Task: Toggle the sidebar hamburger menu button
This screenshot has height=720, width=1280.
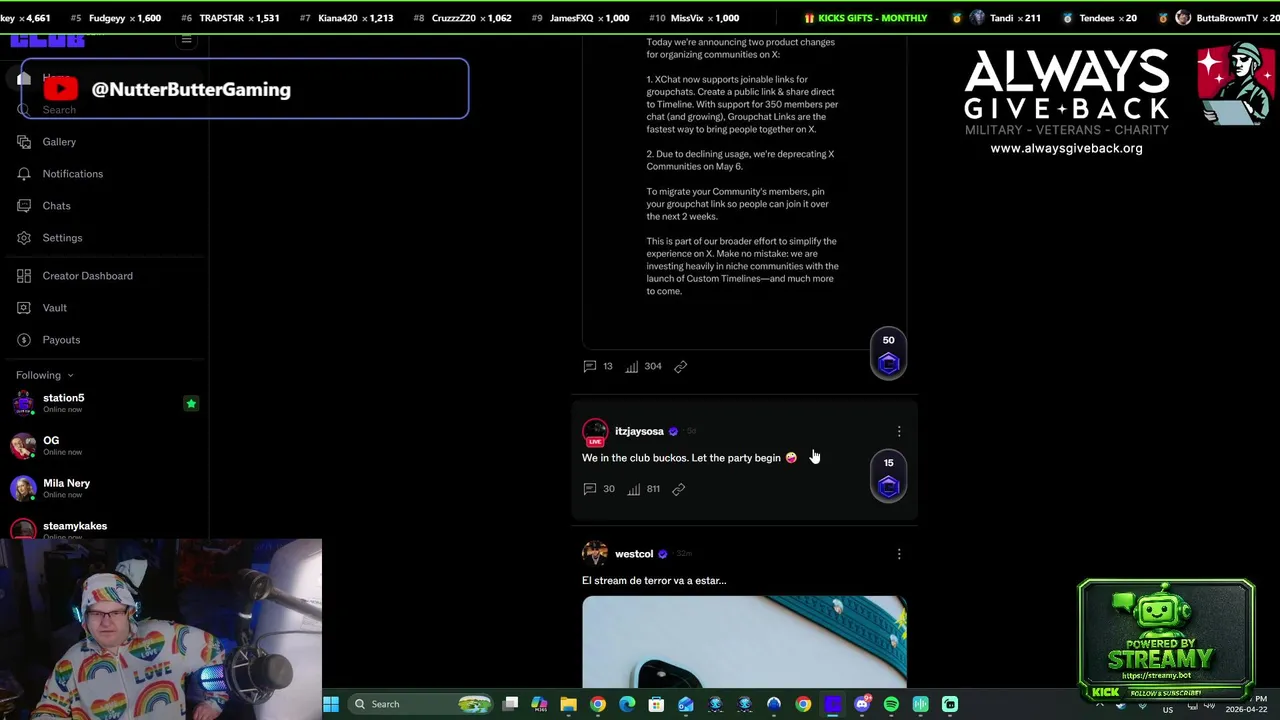Action: click(186, 40)
